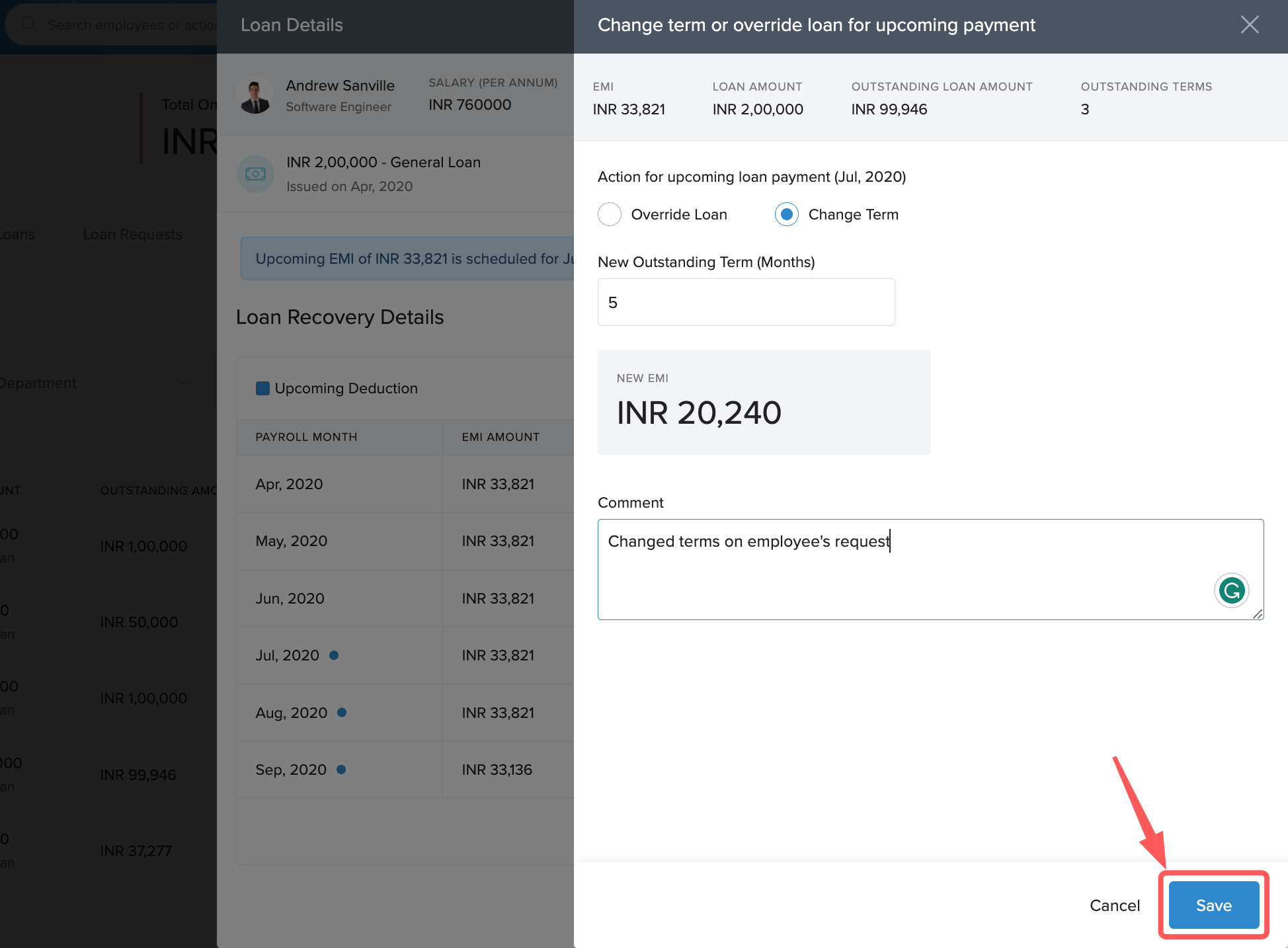Click the New Outstanding Term input field

point(746,302)
